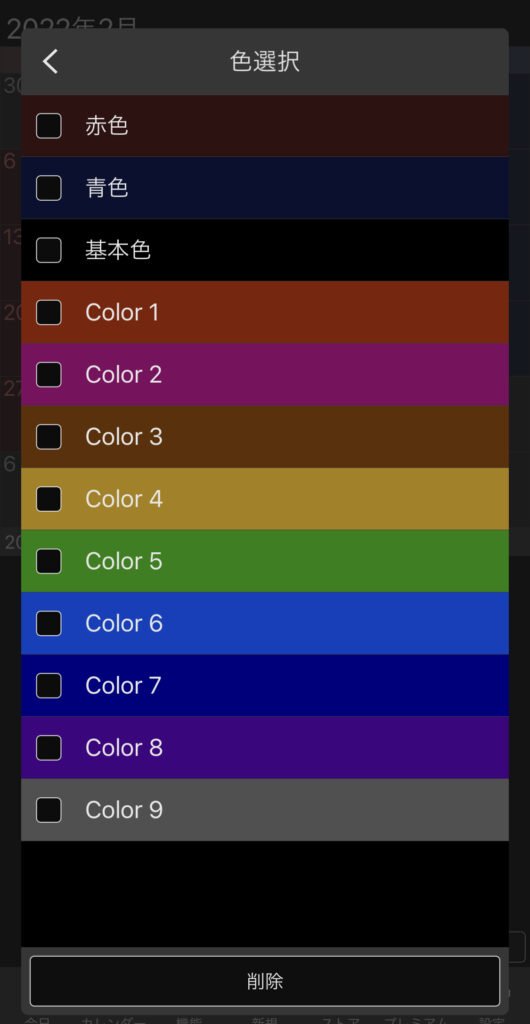Tick the Color 1 checkbox

[49, 312]
